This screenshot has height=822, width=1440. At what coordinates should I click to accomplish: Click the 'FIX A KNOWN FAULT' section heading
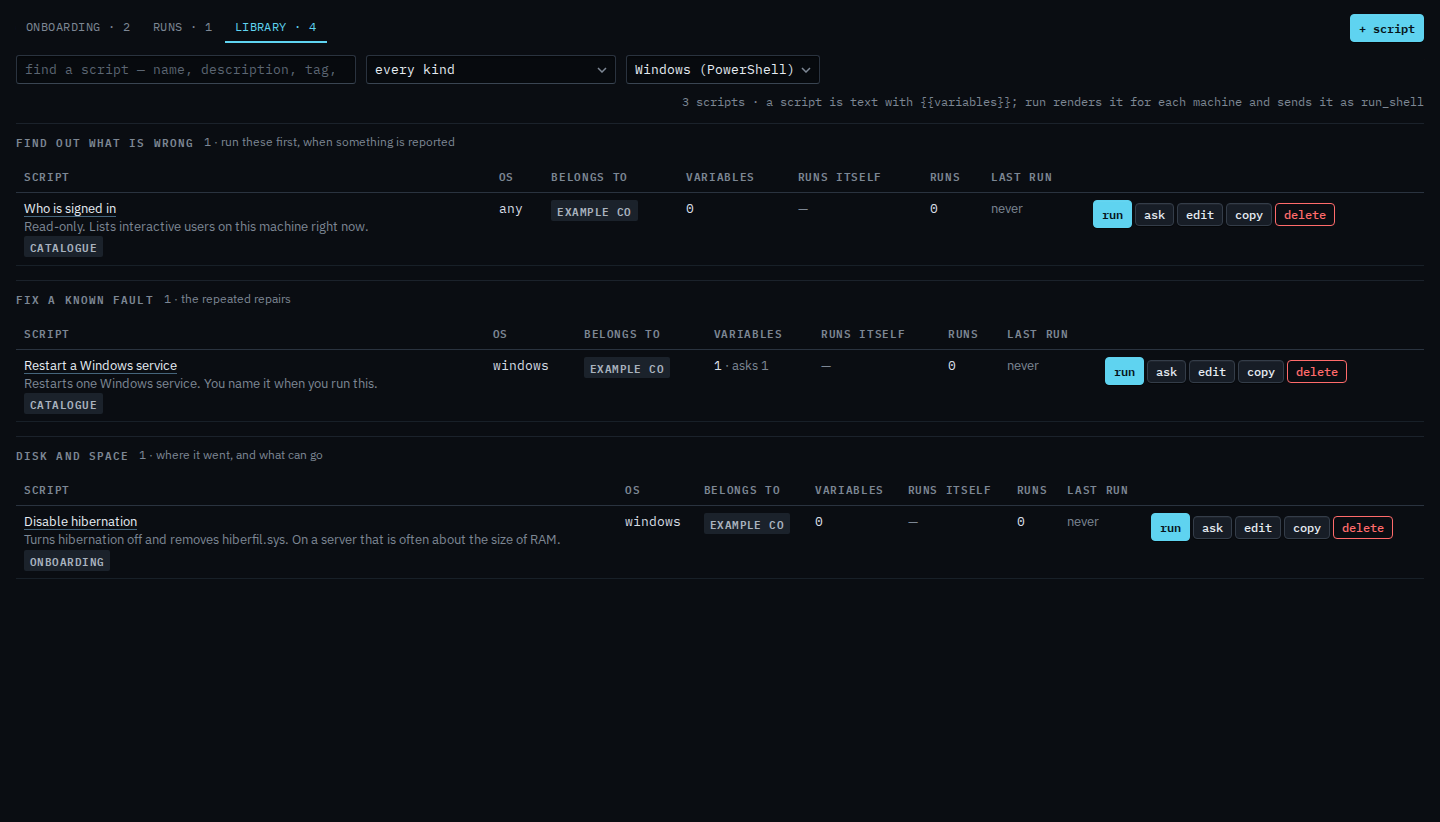[85, 300]
